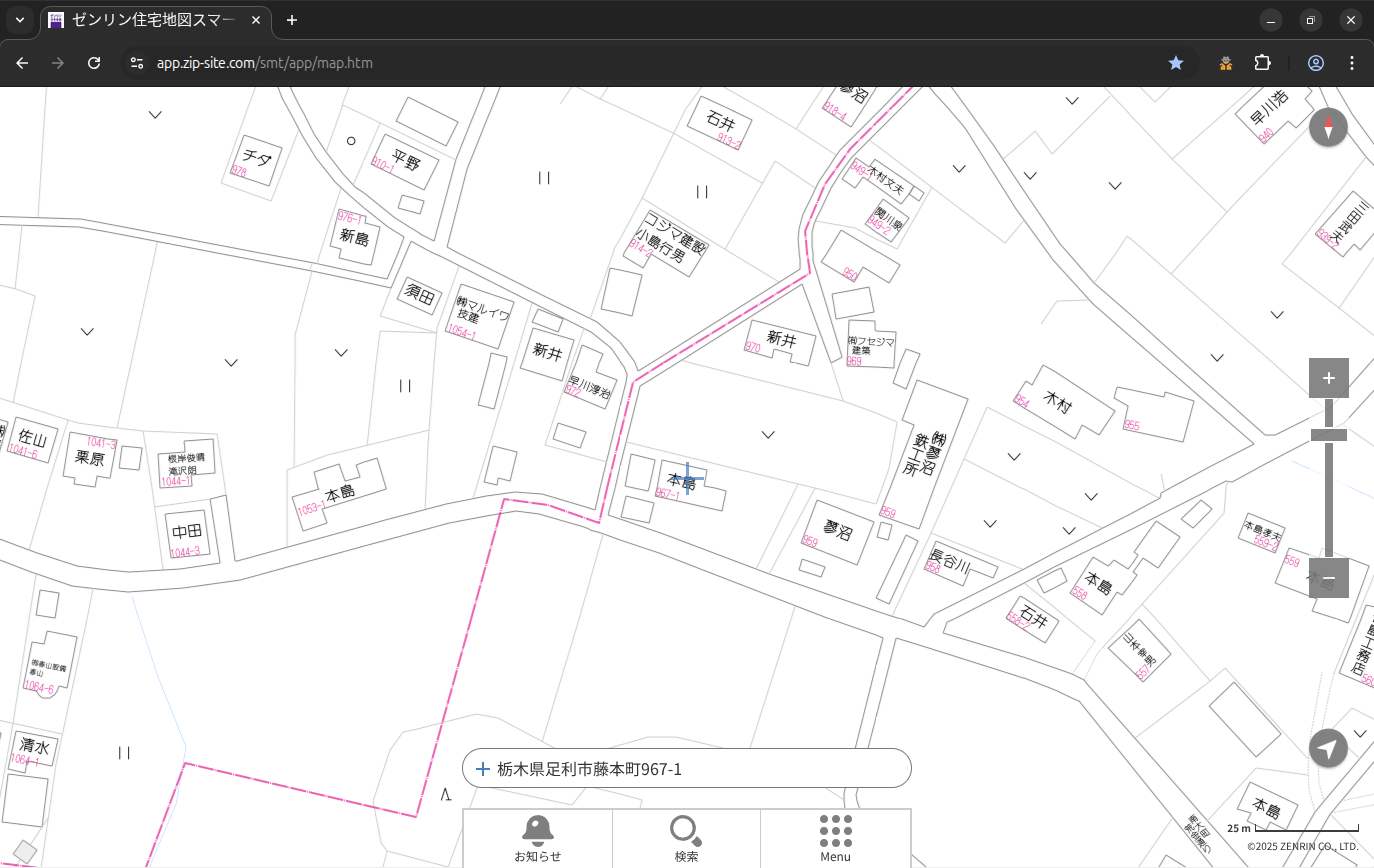The image size is (1374, 868).
Task: Select the ゼンリン住宅地図 browser tab
Action: coord(155,20)
